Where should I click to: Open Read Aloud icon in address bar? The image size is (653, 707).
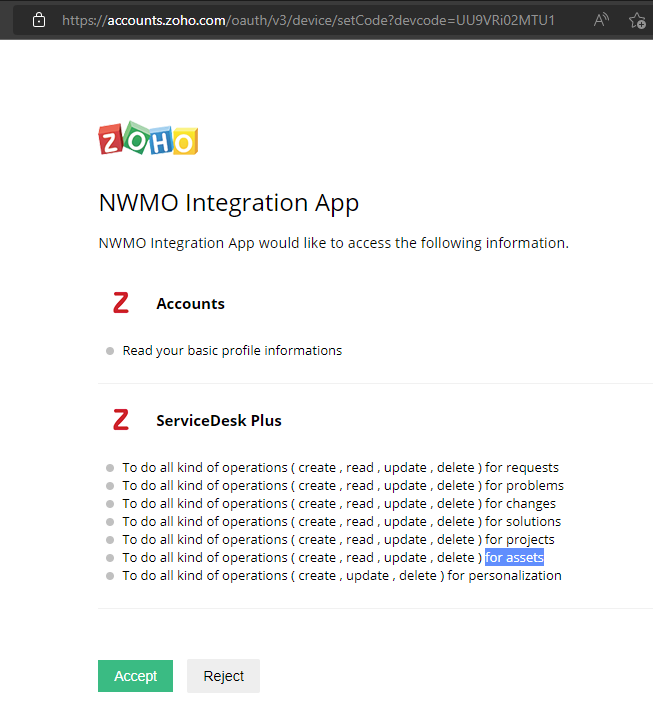(601, 20)
